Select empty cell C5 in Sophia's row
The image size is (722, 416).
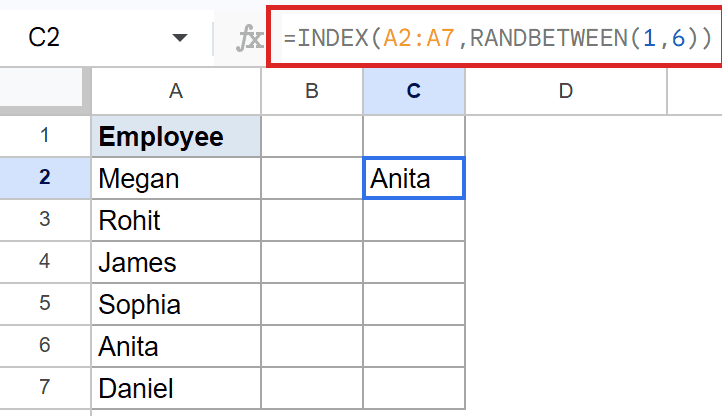(x=414, y=304)
